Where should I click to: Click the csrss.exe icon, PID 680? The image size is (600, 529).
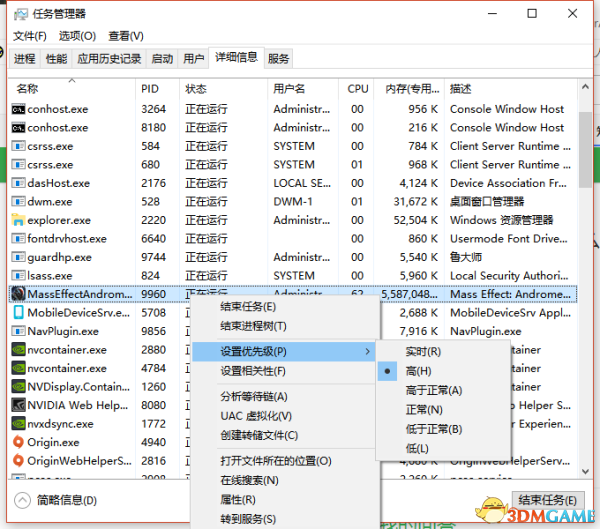pos(18,165)
